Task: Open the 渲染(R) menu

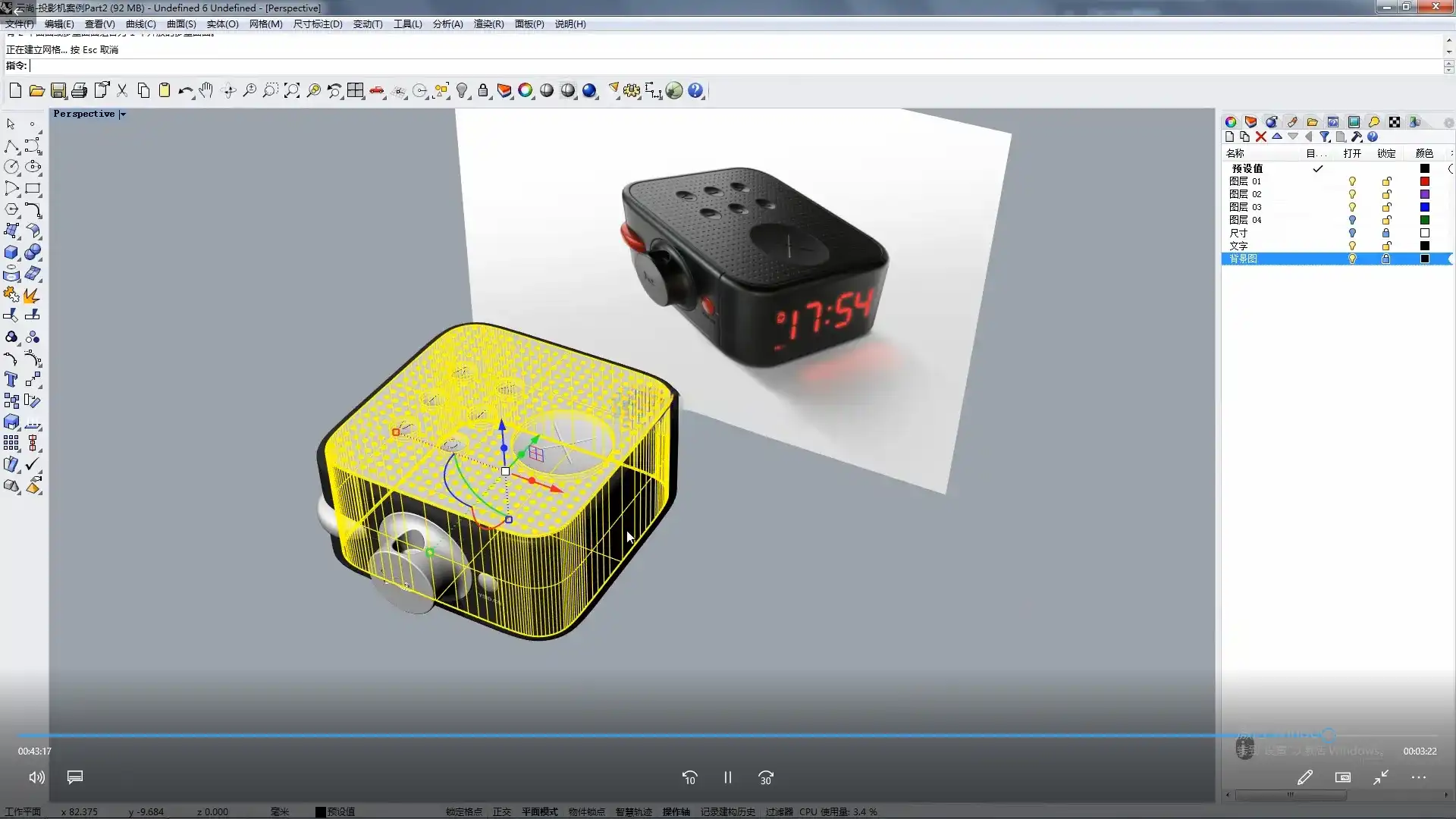Action: click(x=488, y=24)
